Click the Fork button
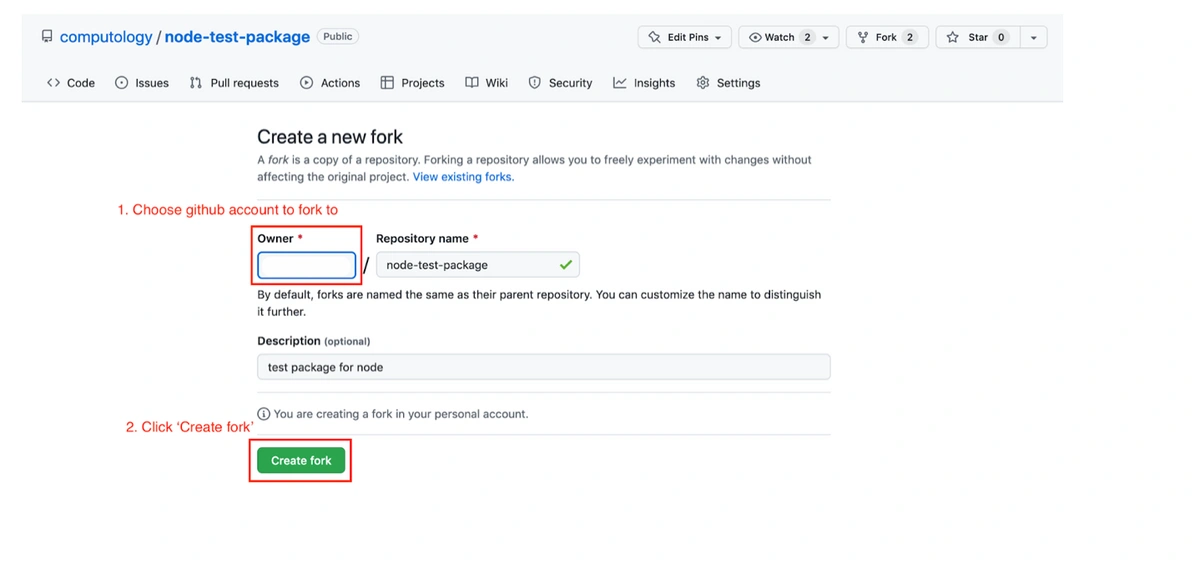 [887, 37]
